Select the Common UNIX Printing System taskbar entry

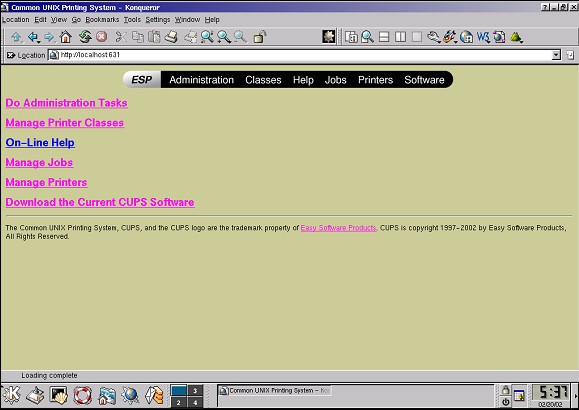point(275,390)
